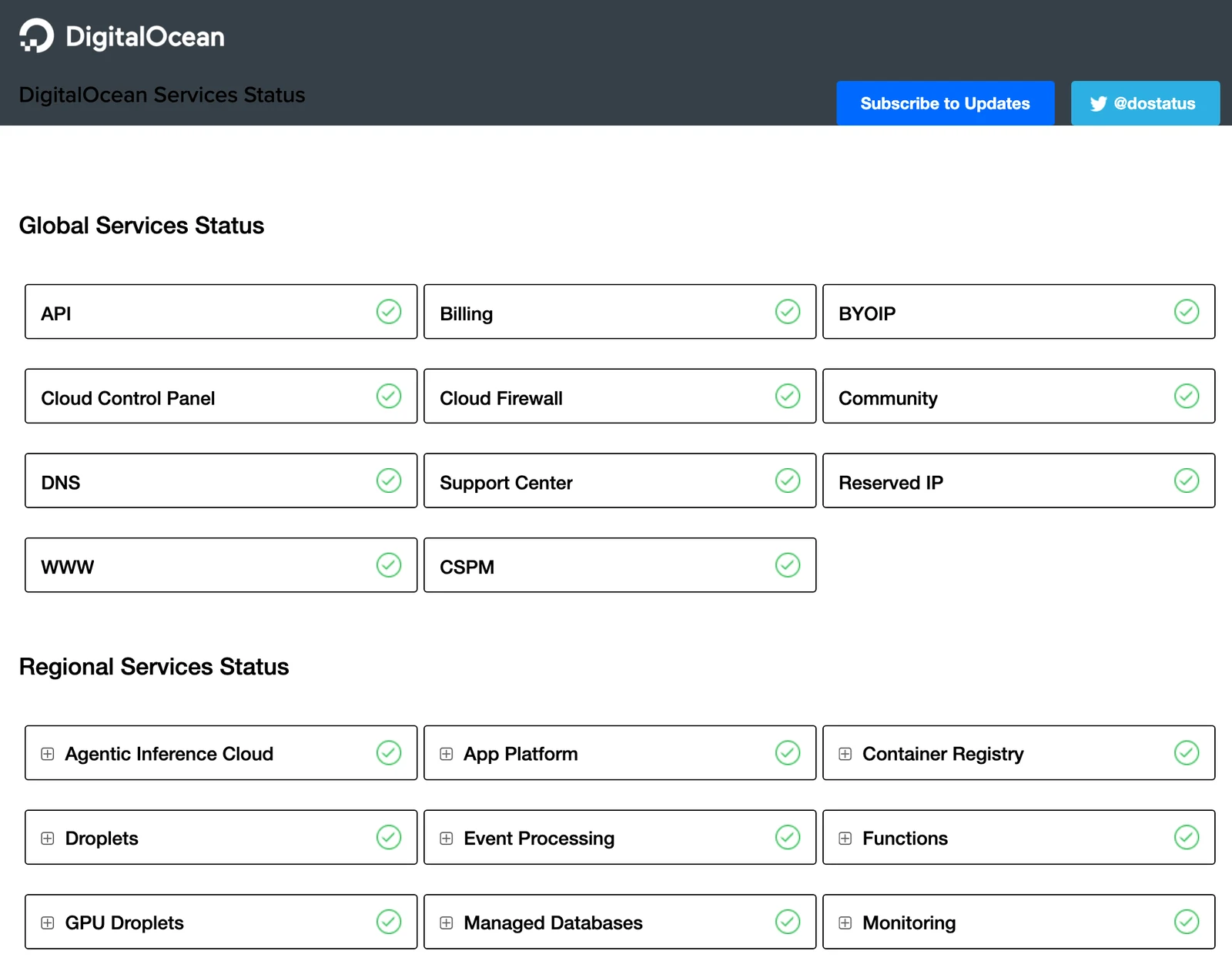Click the Community status checkmark icon
The width and height of the screenshot is (1232, 961).
[x=1187, y=397]
